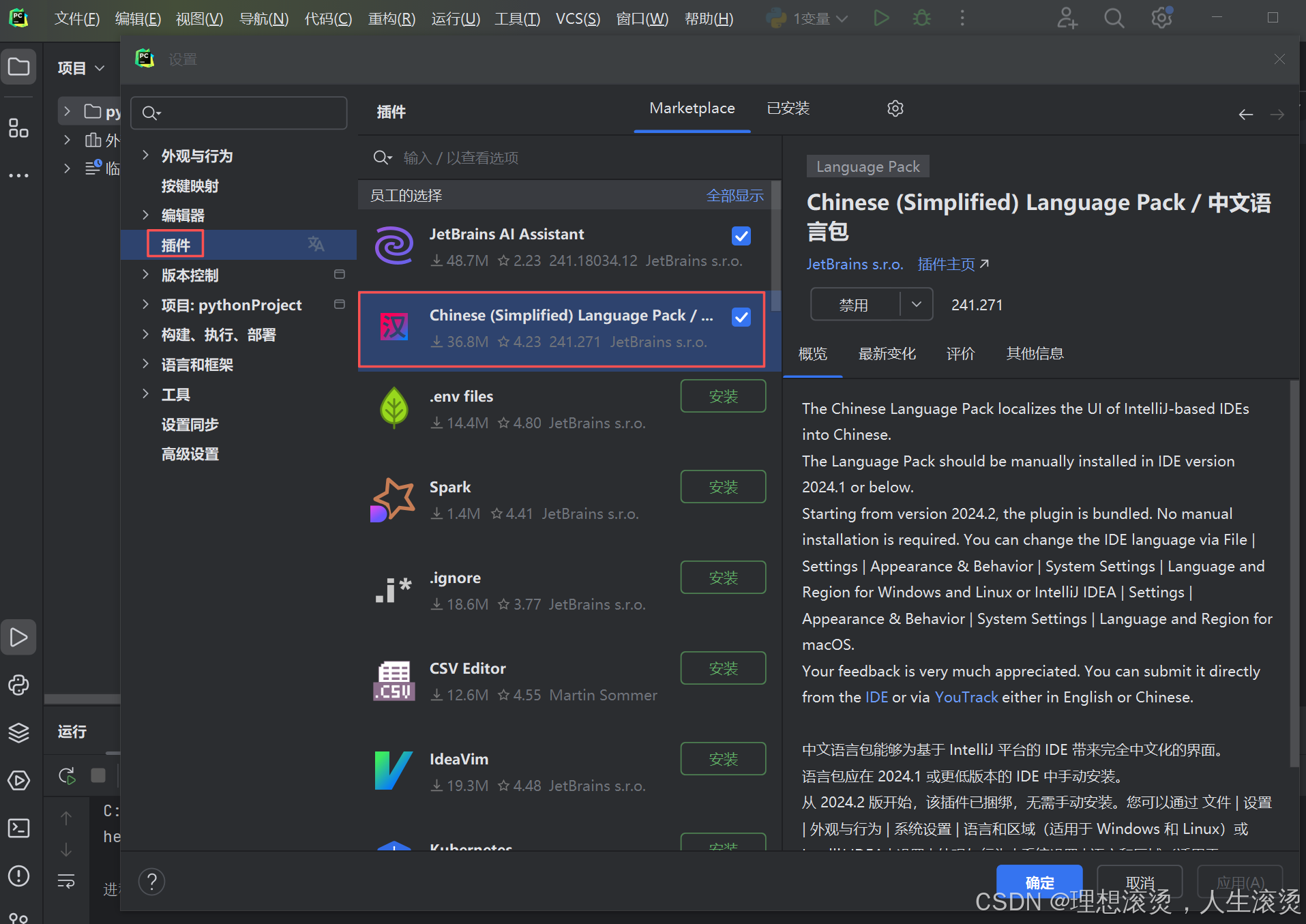Open the Terminal tool window icon

click(18, 828)
